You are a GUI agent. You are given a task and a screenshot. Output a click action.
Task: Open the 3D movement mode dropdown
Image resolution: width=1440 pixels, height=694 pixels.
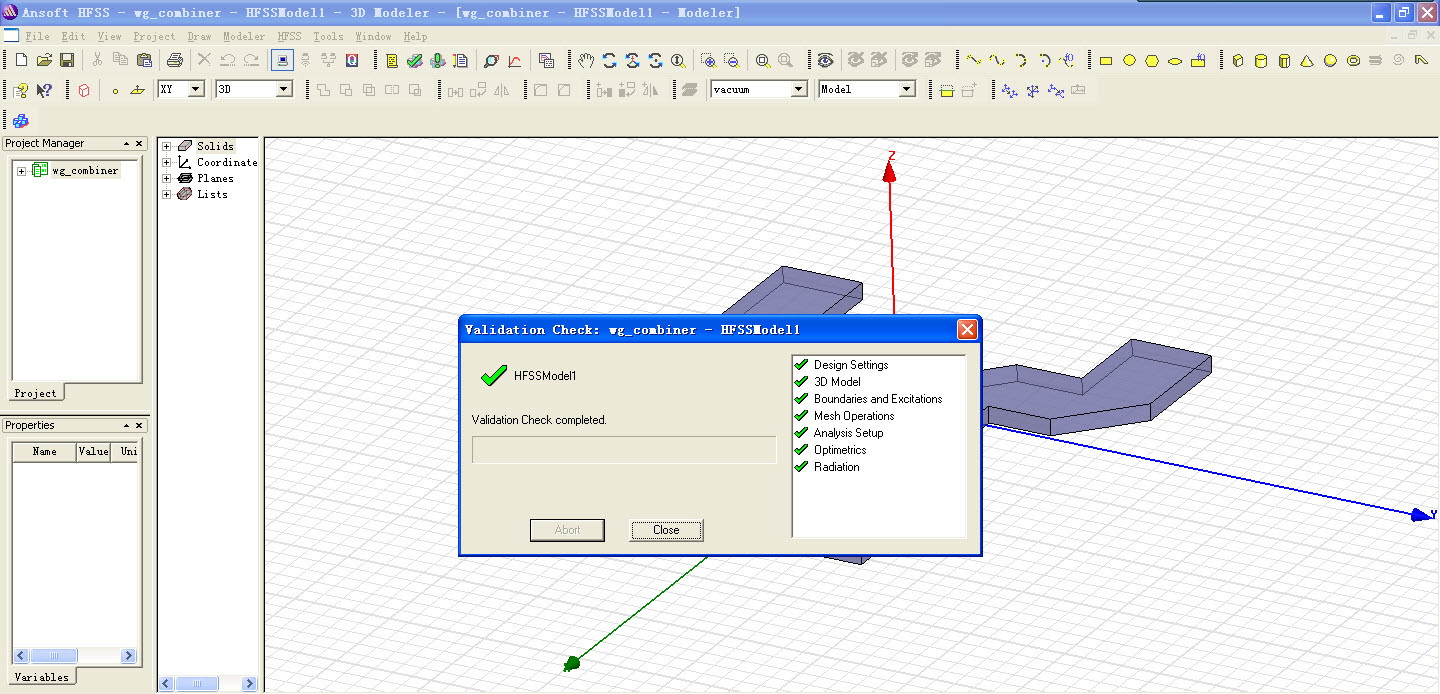pos(284,89)
